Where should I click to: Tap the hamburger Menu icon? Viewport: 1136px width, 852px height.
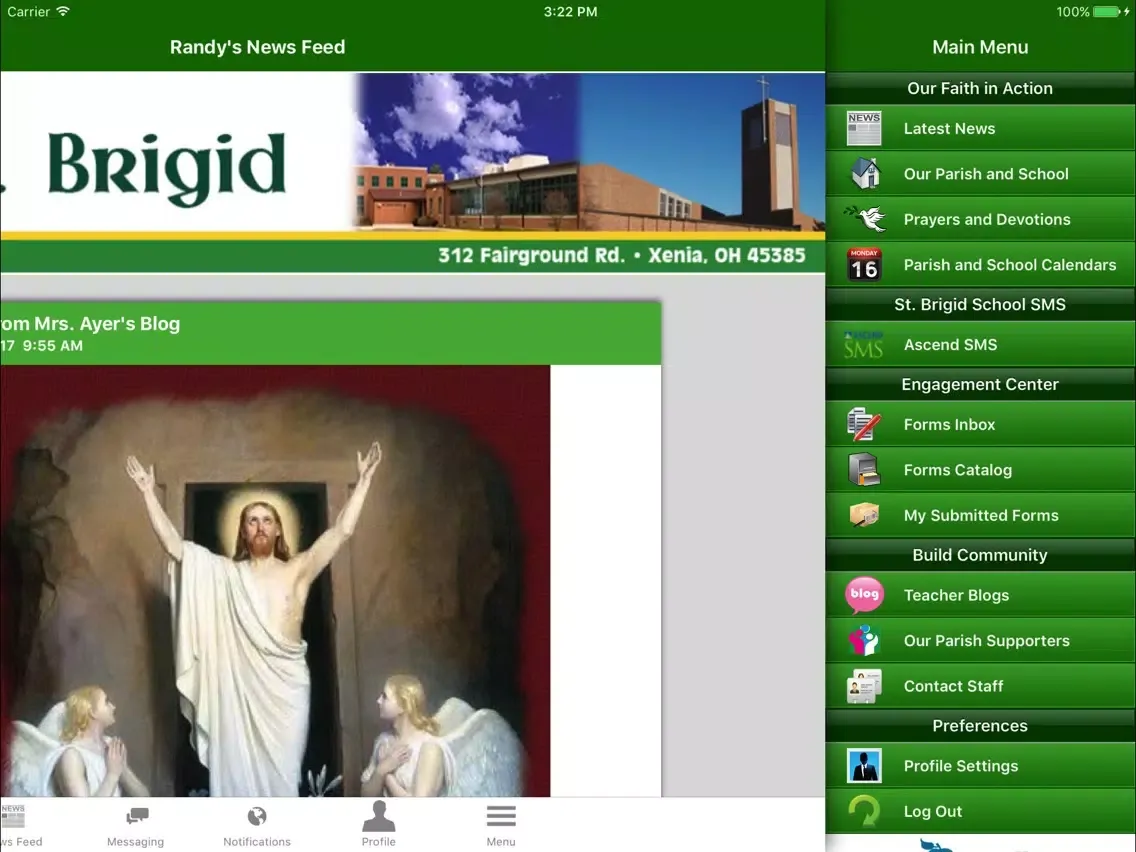(501, 816)
